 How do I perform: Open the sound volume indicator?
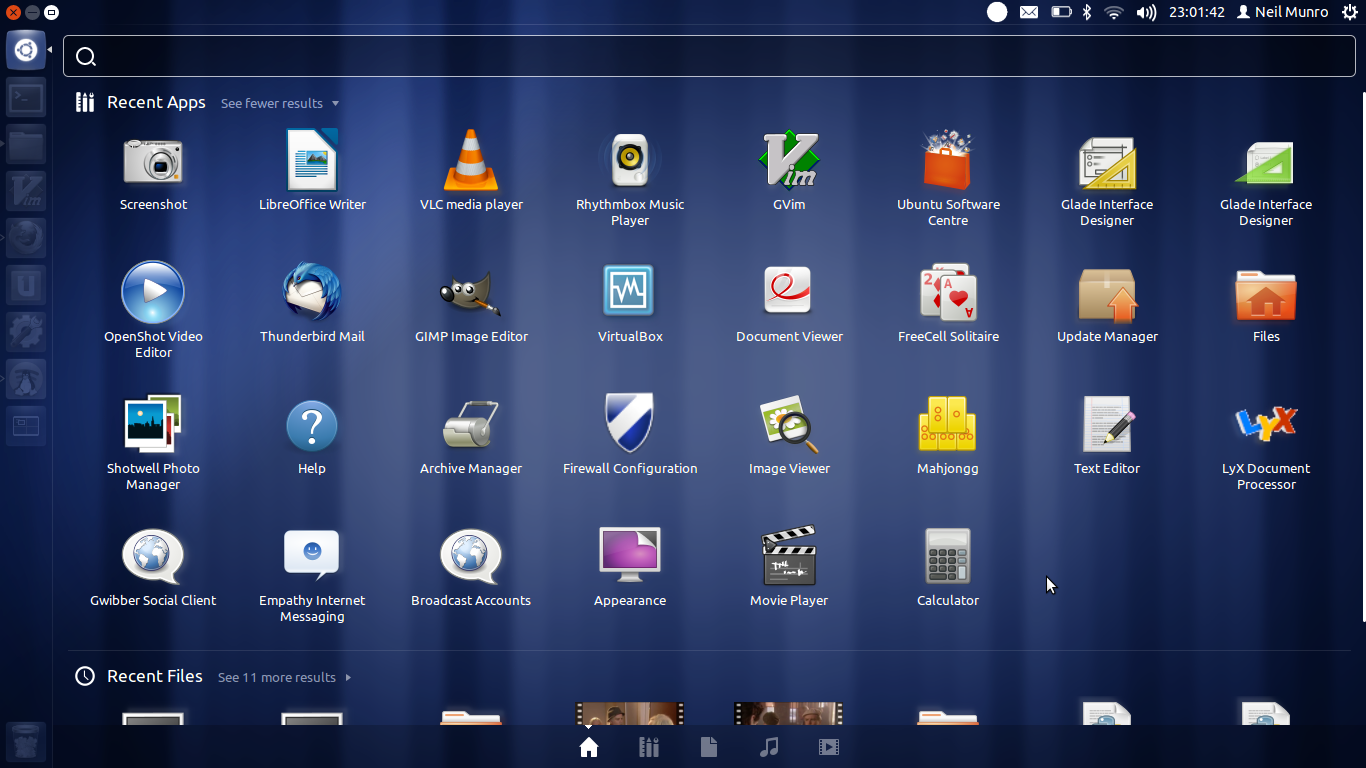point(1146,12)
